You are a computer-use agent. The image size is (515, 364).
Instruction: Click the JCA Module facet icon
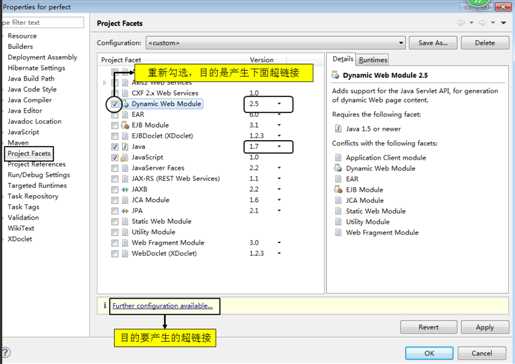(125, 200)
